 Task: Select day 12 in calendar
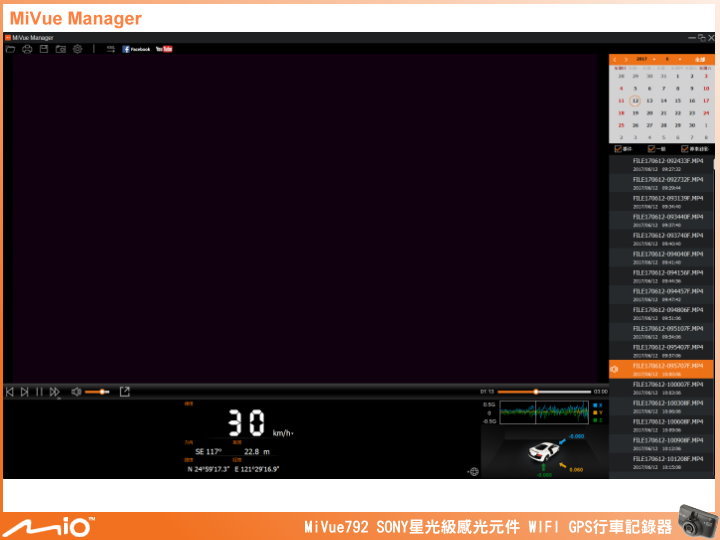tap(635, 101)
